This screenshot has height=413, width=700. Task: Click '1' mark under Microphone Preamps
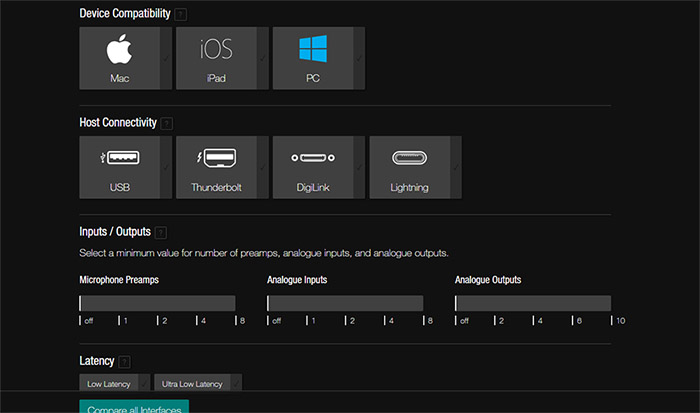pyautogui.click(x=124, y=321)
